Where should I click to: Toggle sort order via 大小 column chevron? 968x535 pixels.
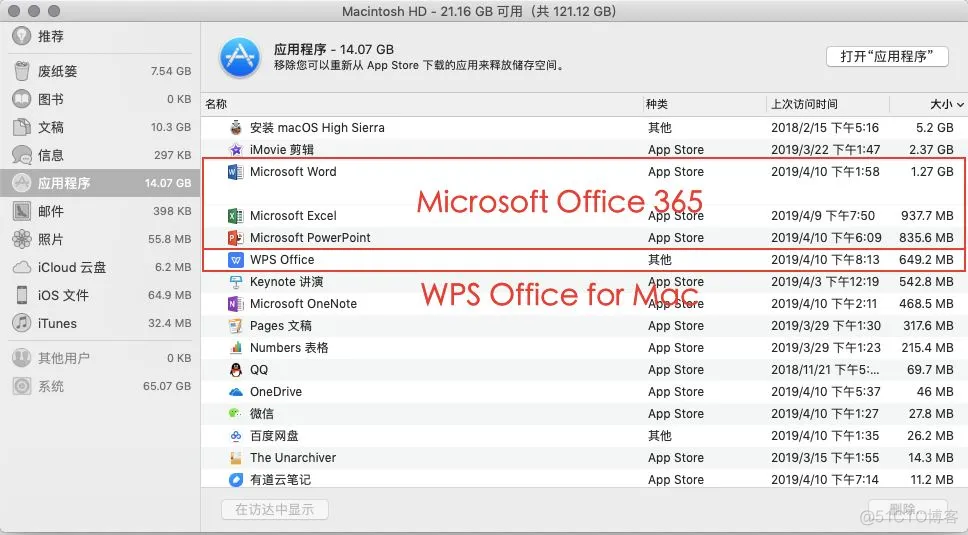tap(959, 105)
